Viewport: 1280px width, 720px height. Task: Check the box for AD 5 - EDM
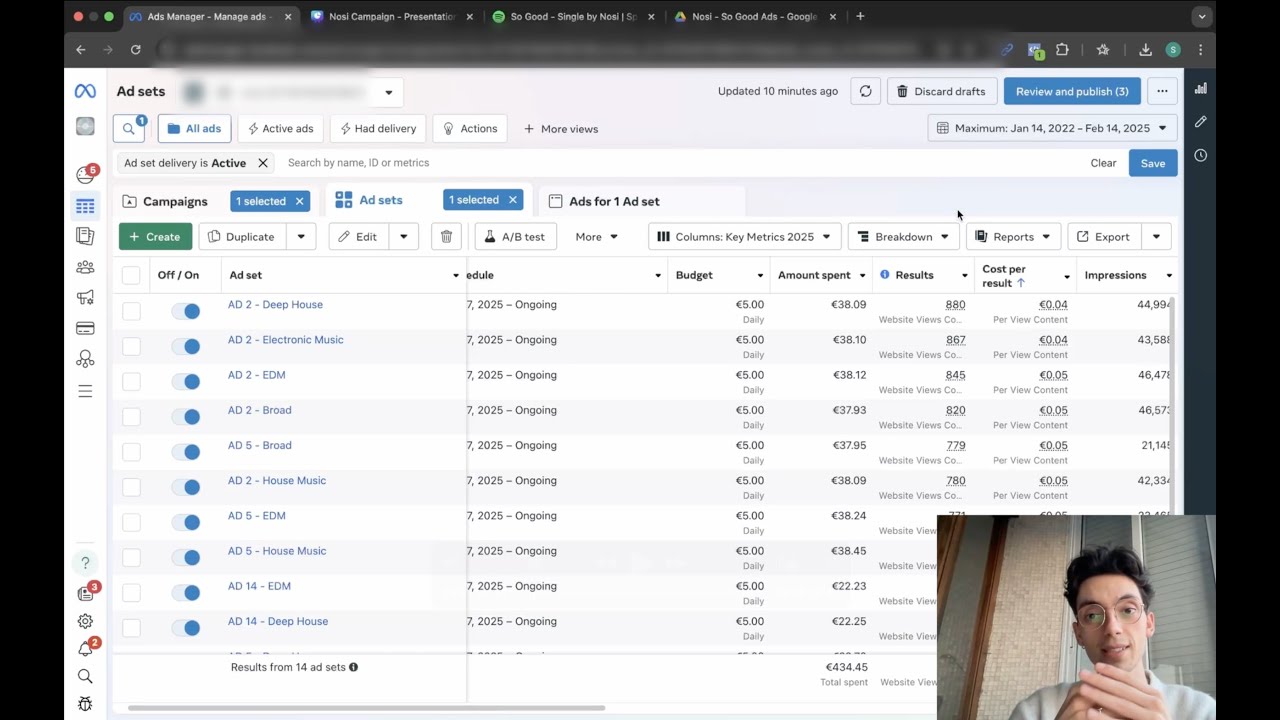click(x=131, y=522)
